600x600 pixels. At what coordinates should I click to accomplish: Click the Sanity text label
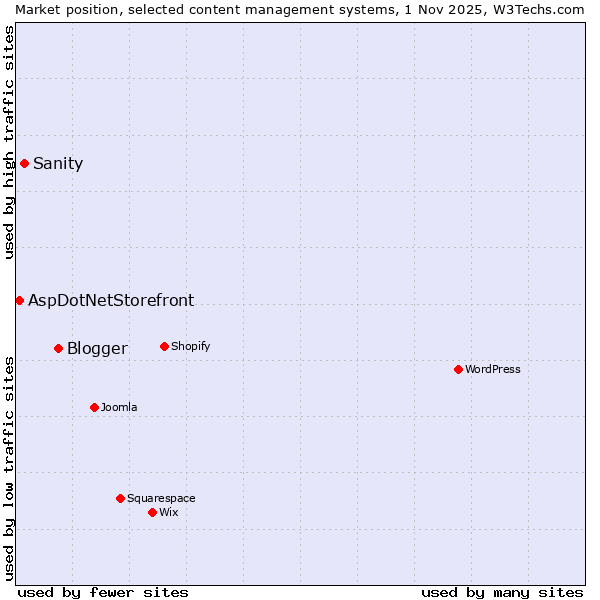[58, 164]
